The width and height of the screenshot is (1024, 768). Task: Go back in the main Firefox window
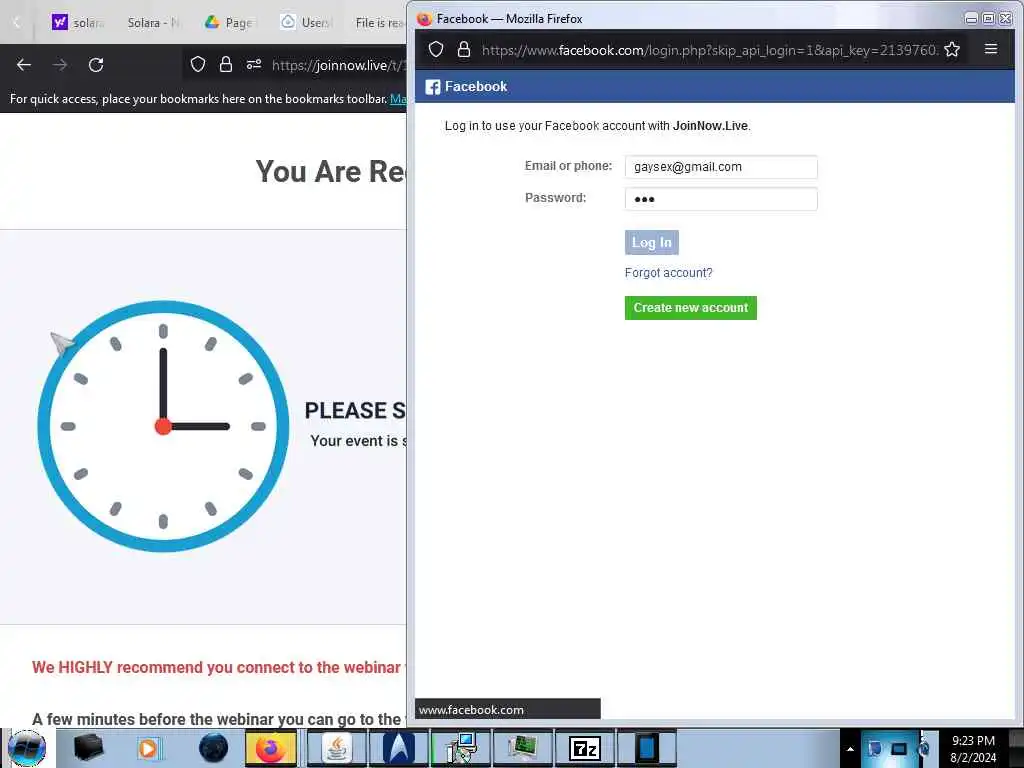(x=24, y=65)
